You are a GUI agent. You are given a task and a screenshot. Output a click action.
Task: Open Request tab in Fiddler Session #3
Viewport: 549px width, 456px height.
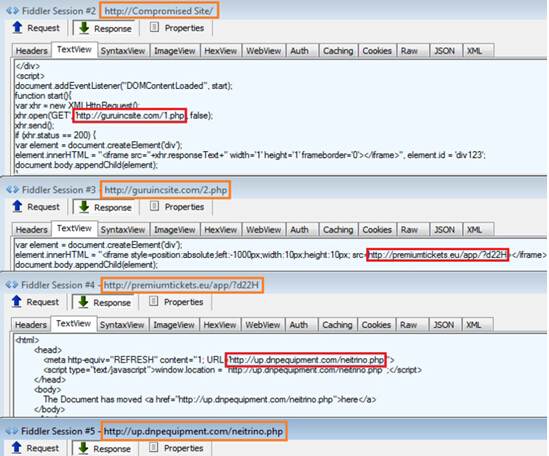tap(36, 207)
